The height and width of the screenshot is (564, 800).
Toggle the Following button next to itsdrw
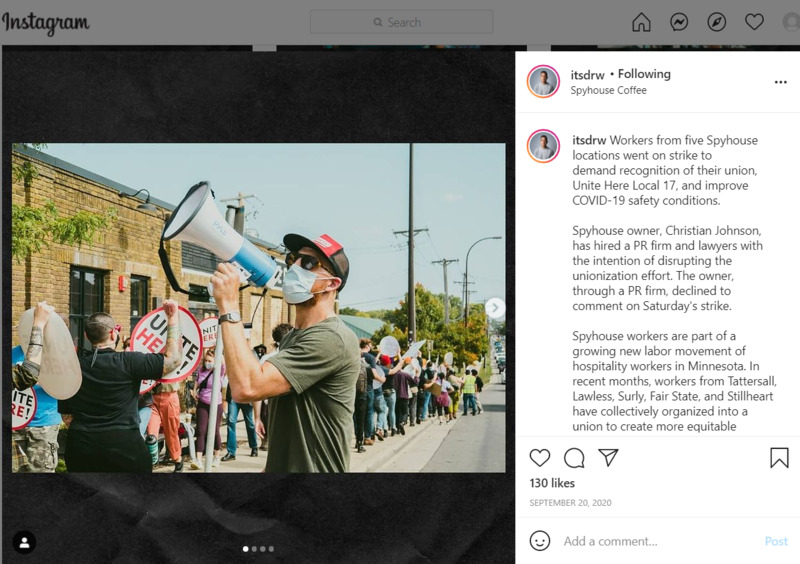coord(644,74)
